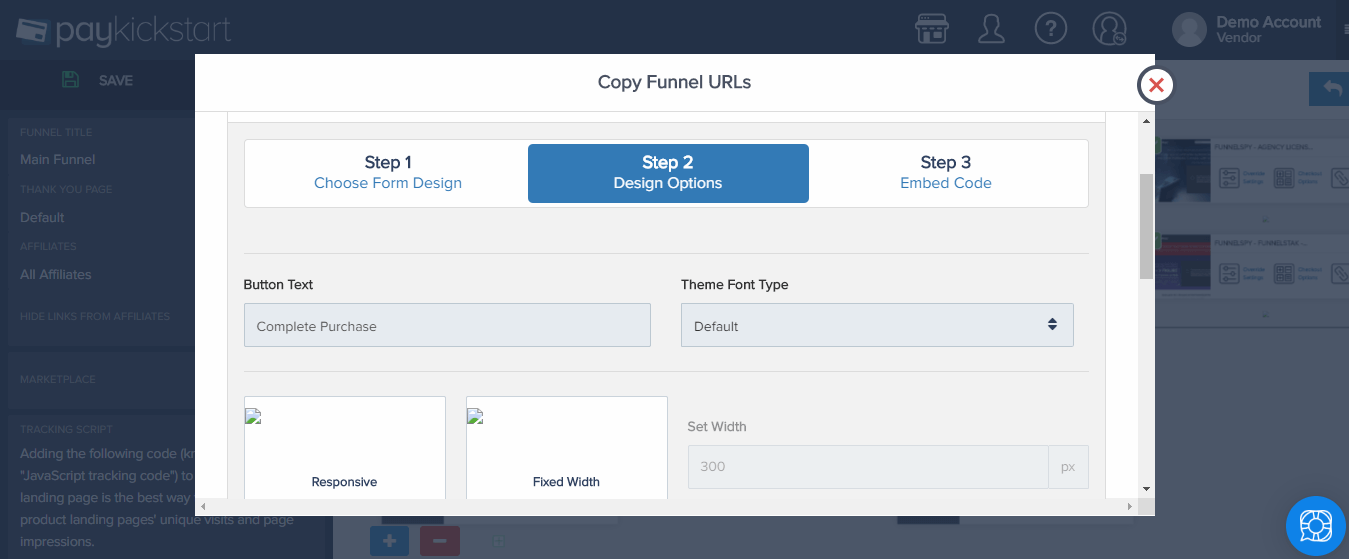Go to Step 3 Embed Code

pos(946,173)
